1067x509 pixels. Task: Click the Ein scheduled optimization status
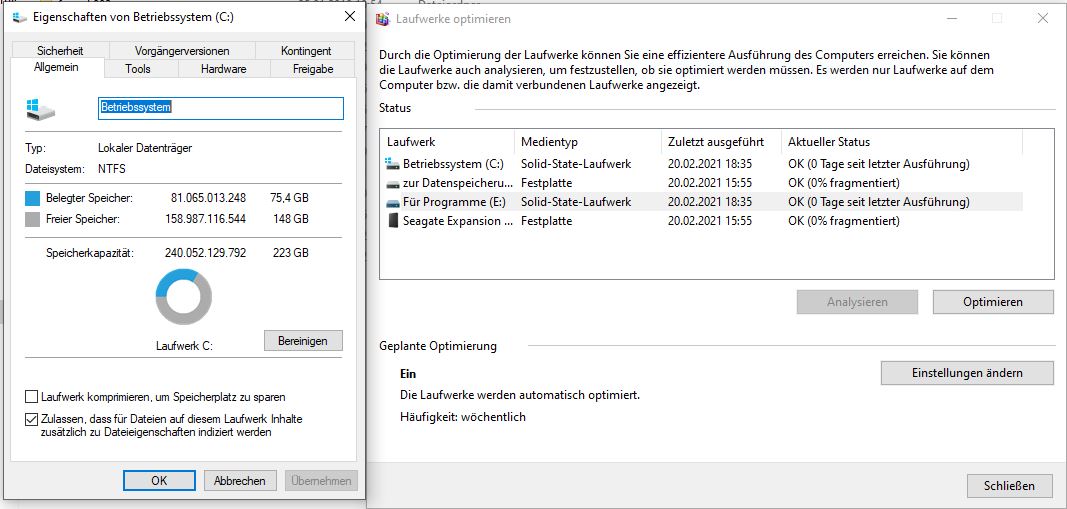(408, 374)
